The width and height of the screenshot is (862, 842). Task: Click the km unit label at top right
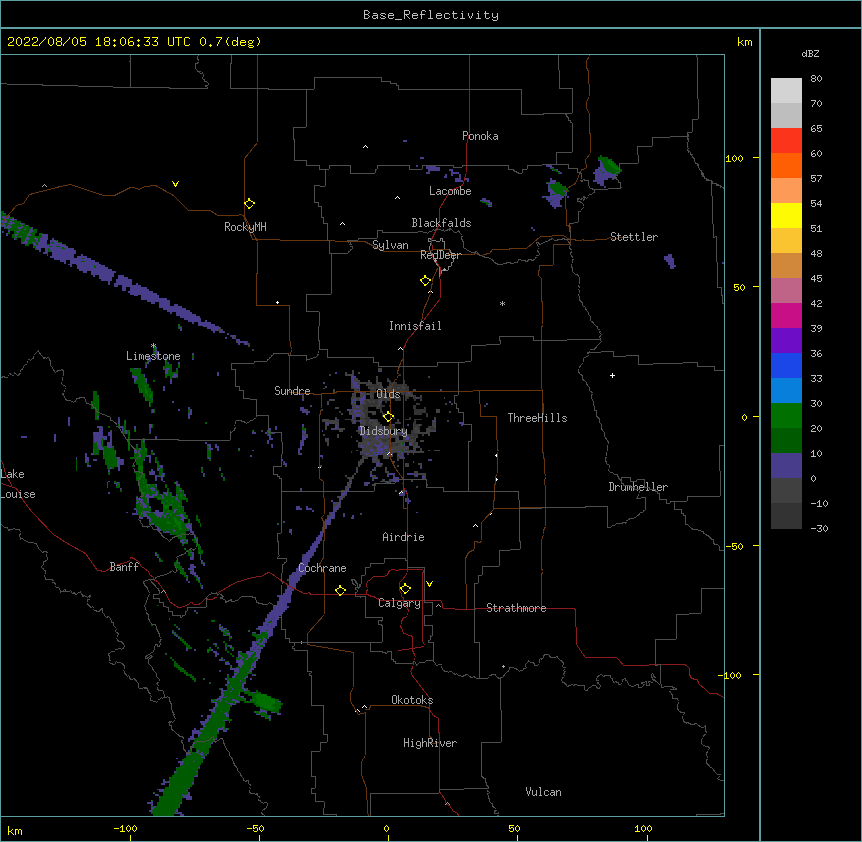pyautogui.click(x=744, y=42)
